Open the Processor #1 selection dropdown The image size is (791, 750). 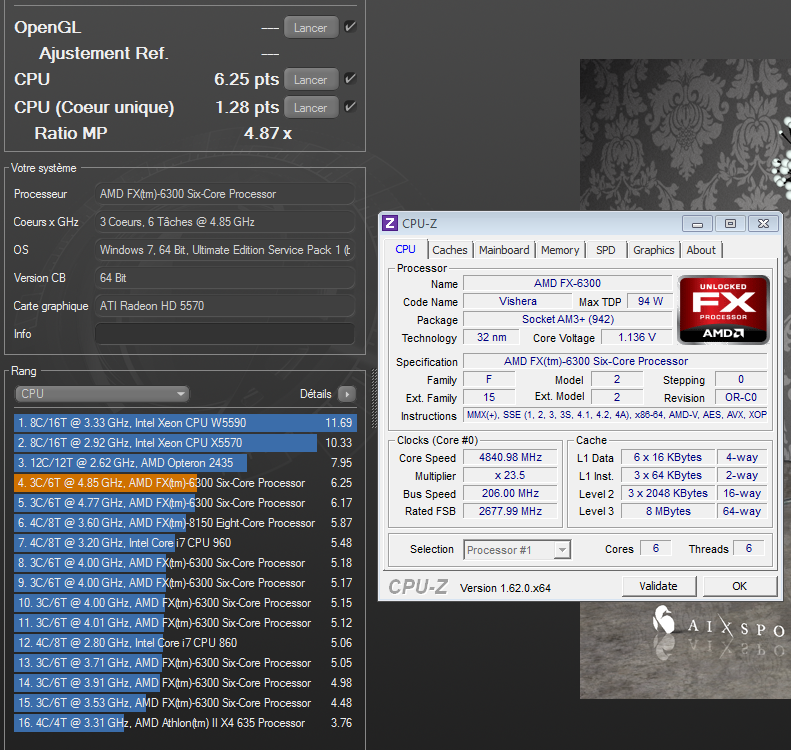click(x=517, y=549)
